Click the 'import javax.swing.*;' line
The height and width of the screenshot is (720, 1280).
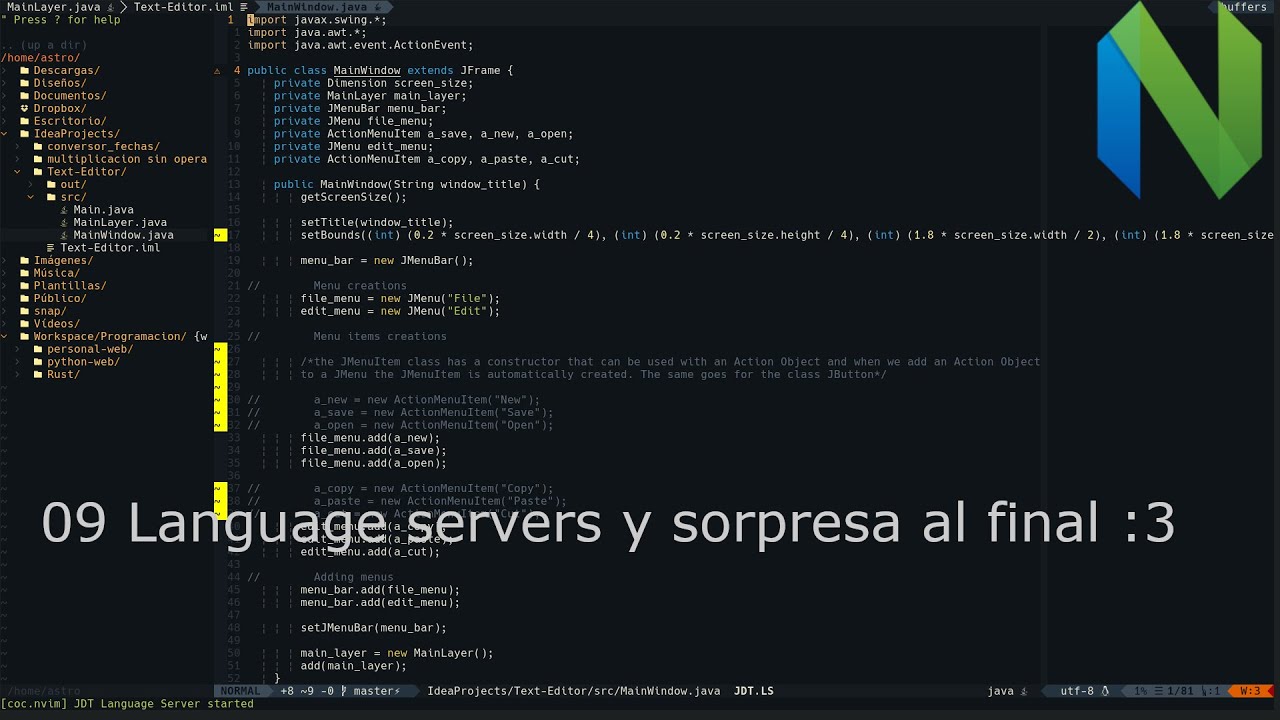tap(317, 20)
